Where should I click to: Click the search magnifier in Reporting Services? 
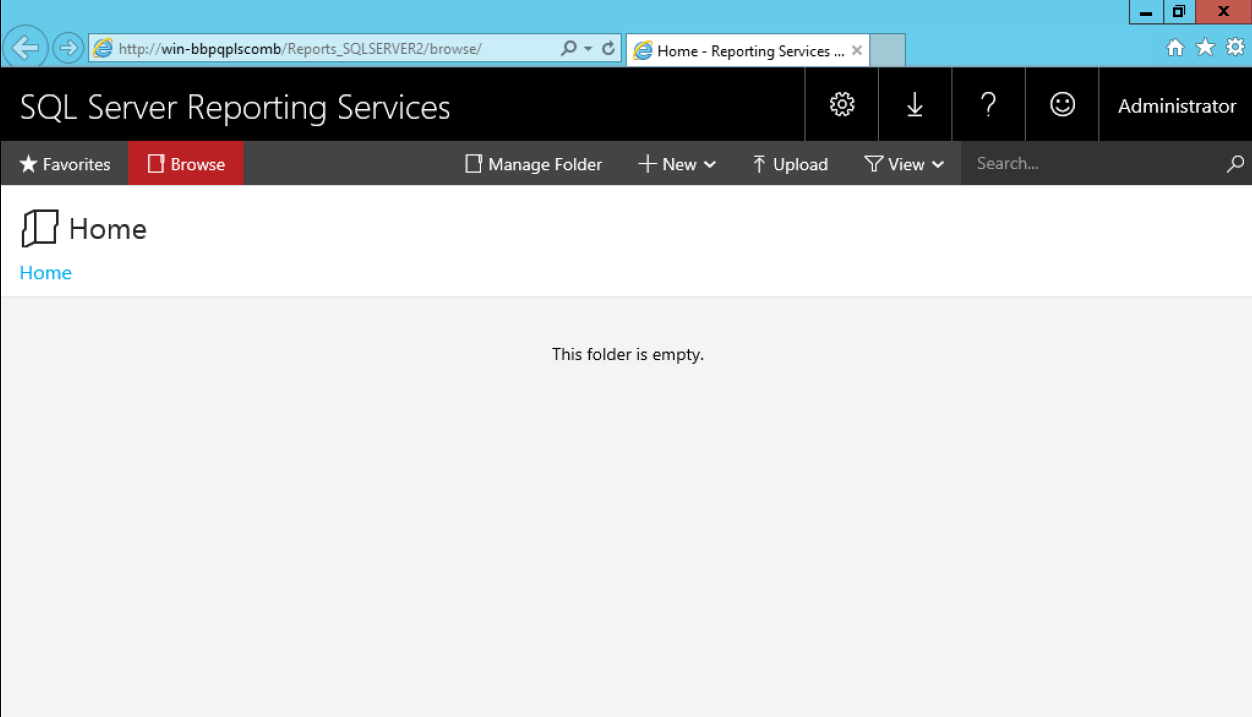coord(1235,164)
